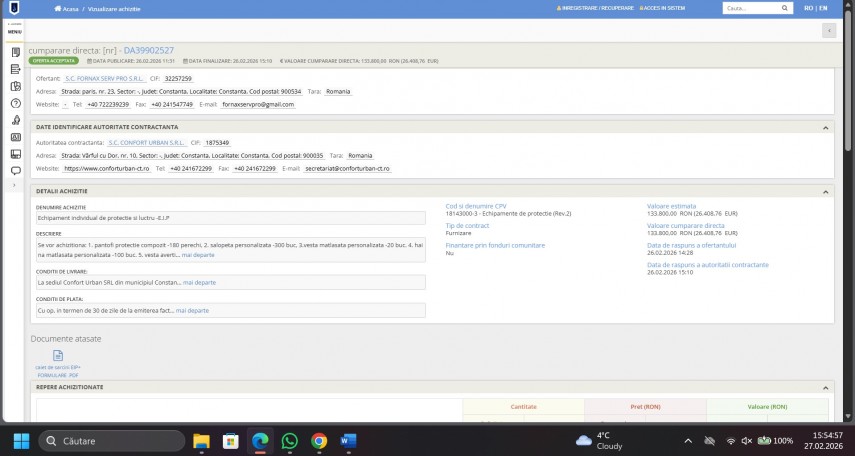Expand description with 'mai departe' link
Image resolution: width=855 pixels, height=456 pixels.
tap(198, 256)
